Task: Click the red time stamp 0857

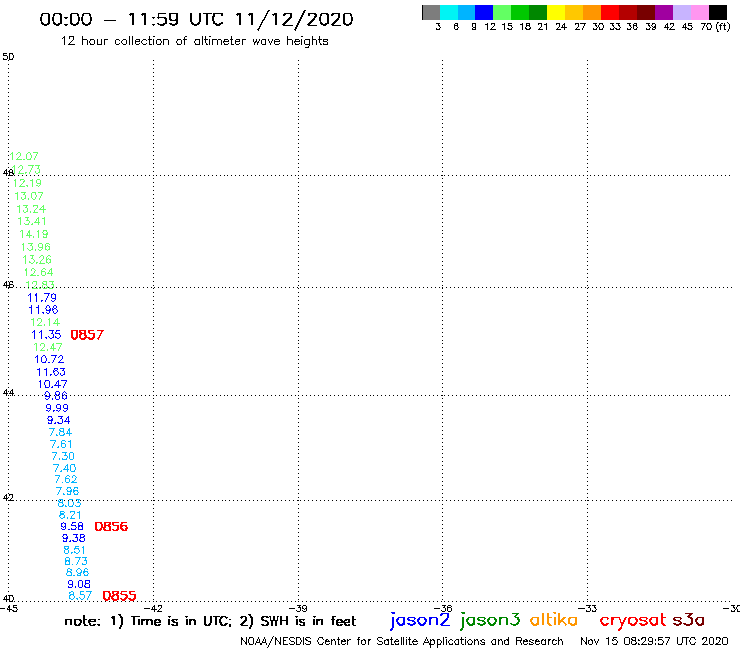Action: (x=87, y=335)
